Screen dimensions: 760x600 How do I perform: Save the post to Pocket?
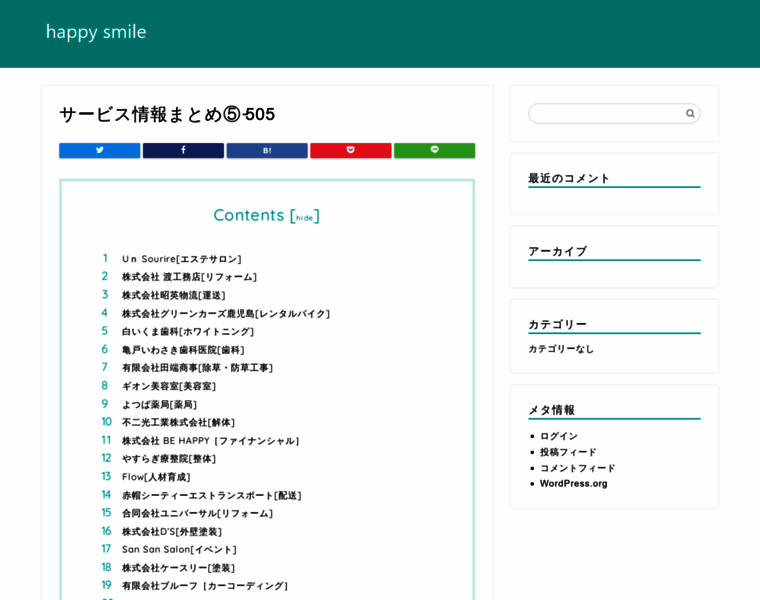pos(350,150)
